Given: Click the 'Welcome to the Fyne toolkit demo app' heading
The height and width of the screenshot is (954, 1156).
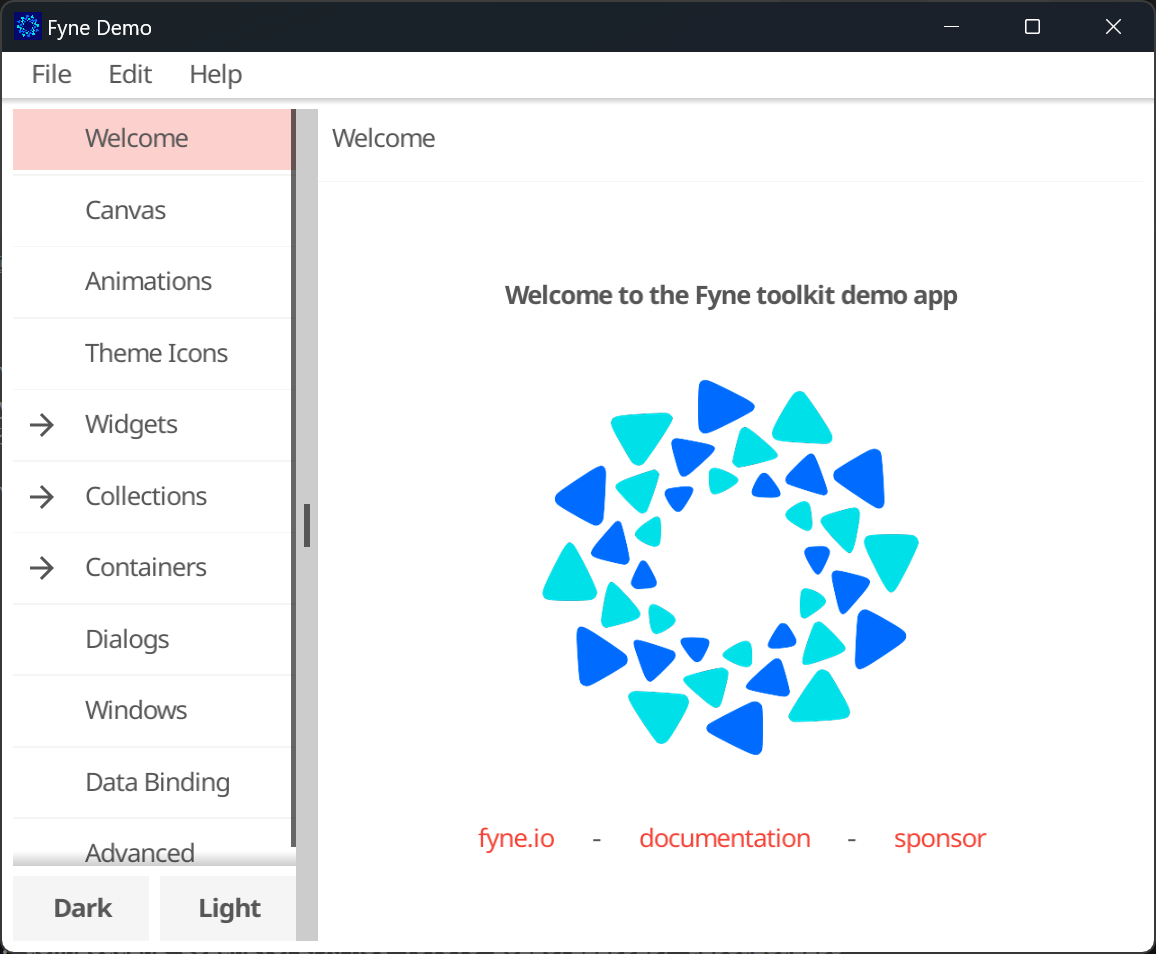Looking at the screenshot, I should click(x=731, y=296).
